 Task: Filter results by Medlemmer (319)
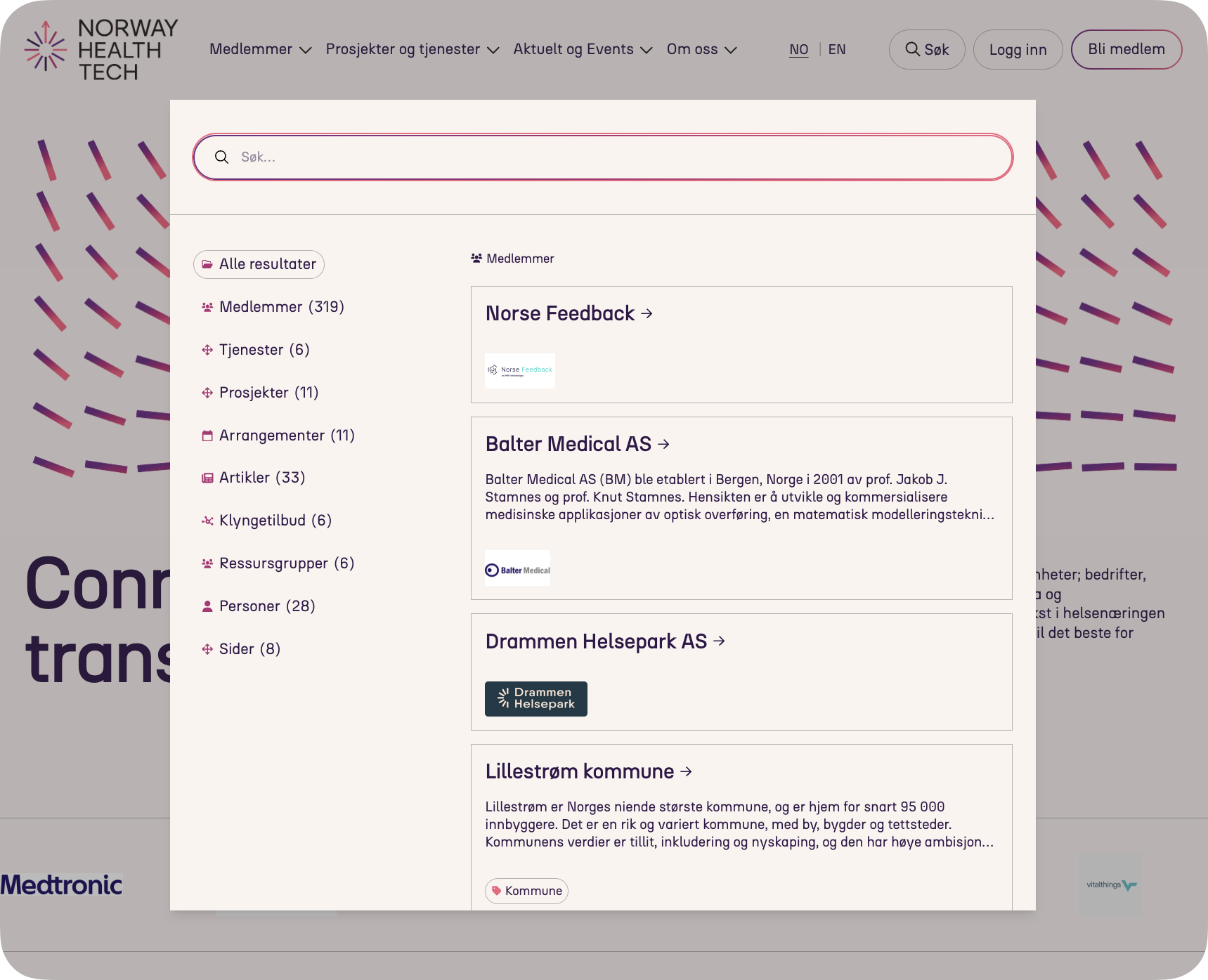[x=273, y=307]
